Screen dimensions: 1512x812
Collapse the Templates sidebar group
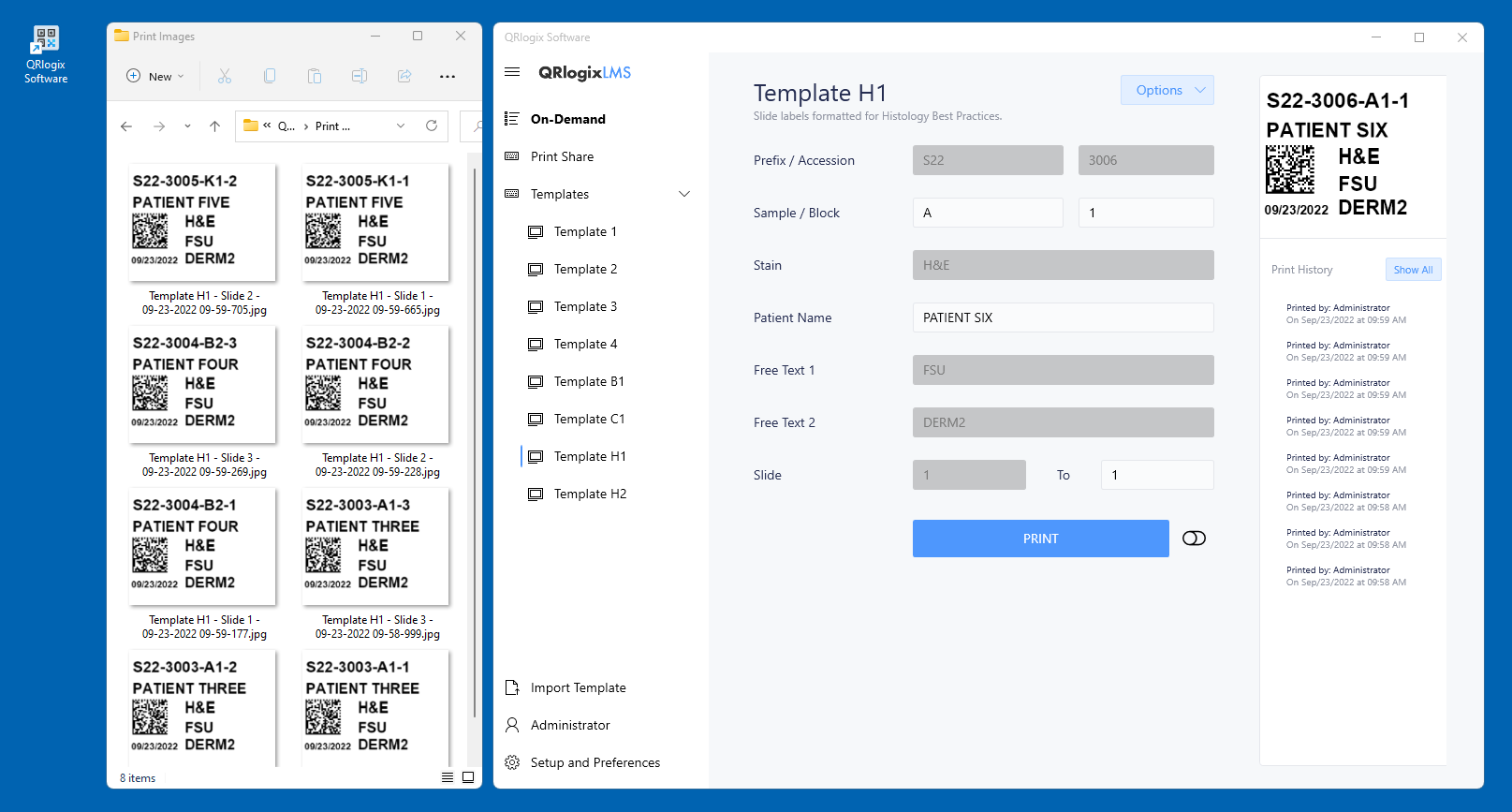click(684, 194)
